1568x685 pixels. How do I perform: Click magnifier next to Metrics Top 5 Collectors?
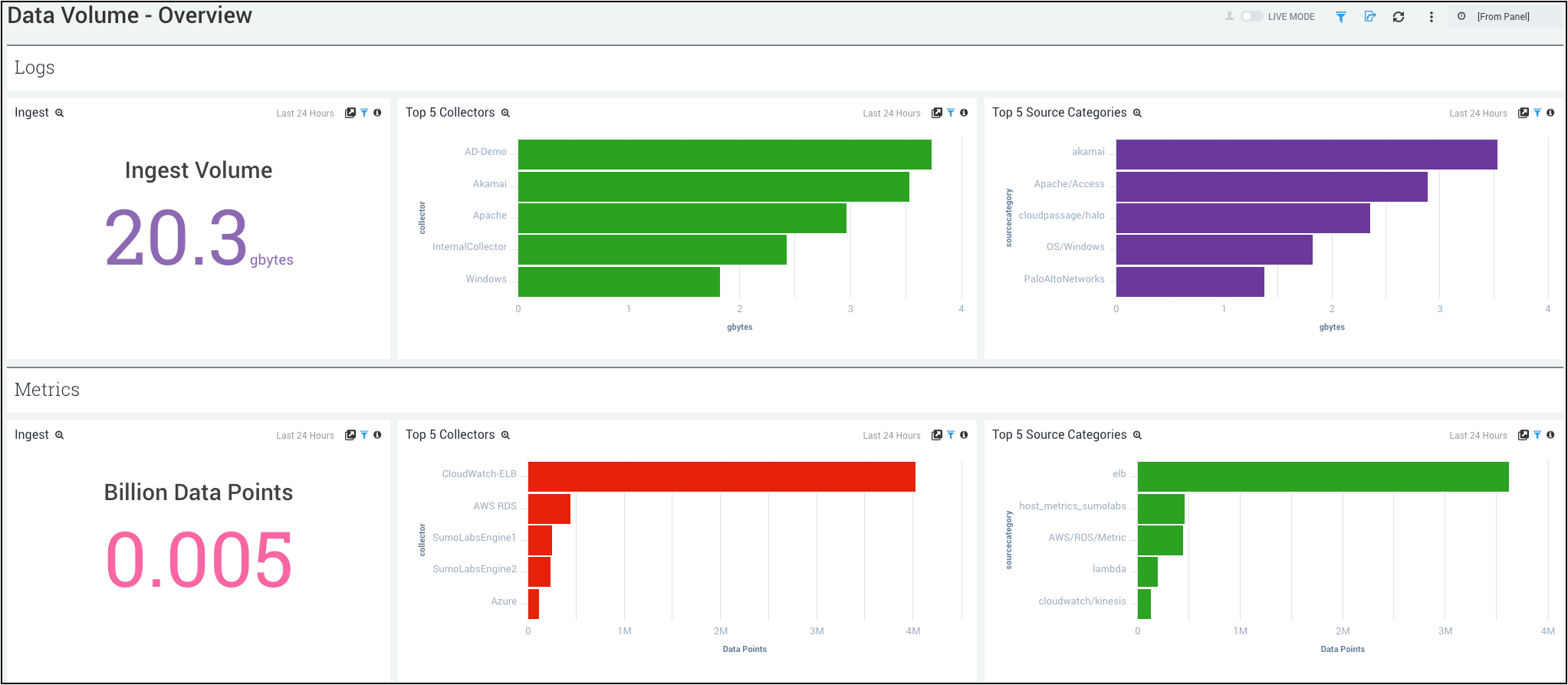click(x=506, y=435)
